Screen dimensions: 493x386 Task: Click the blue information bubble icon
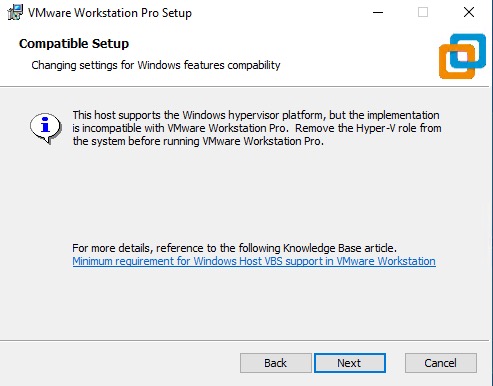(46, 128)
